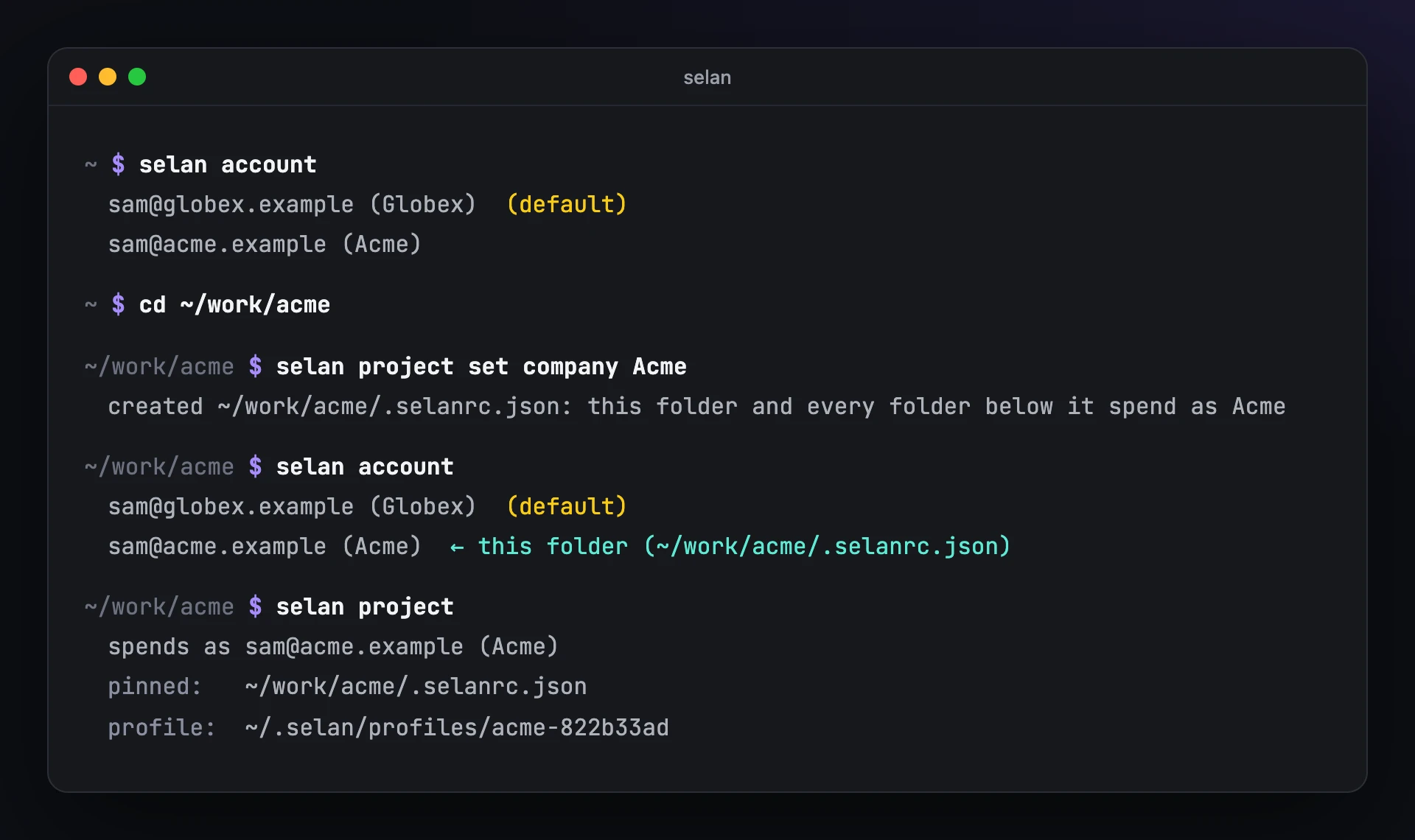The image size is (1415, 840).
Task: Maximize the terminal via the green button
Action: (x=137, y=77)
